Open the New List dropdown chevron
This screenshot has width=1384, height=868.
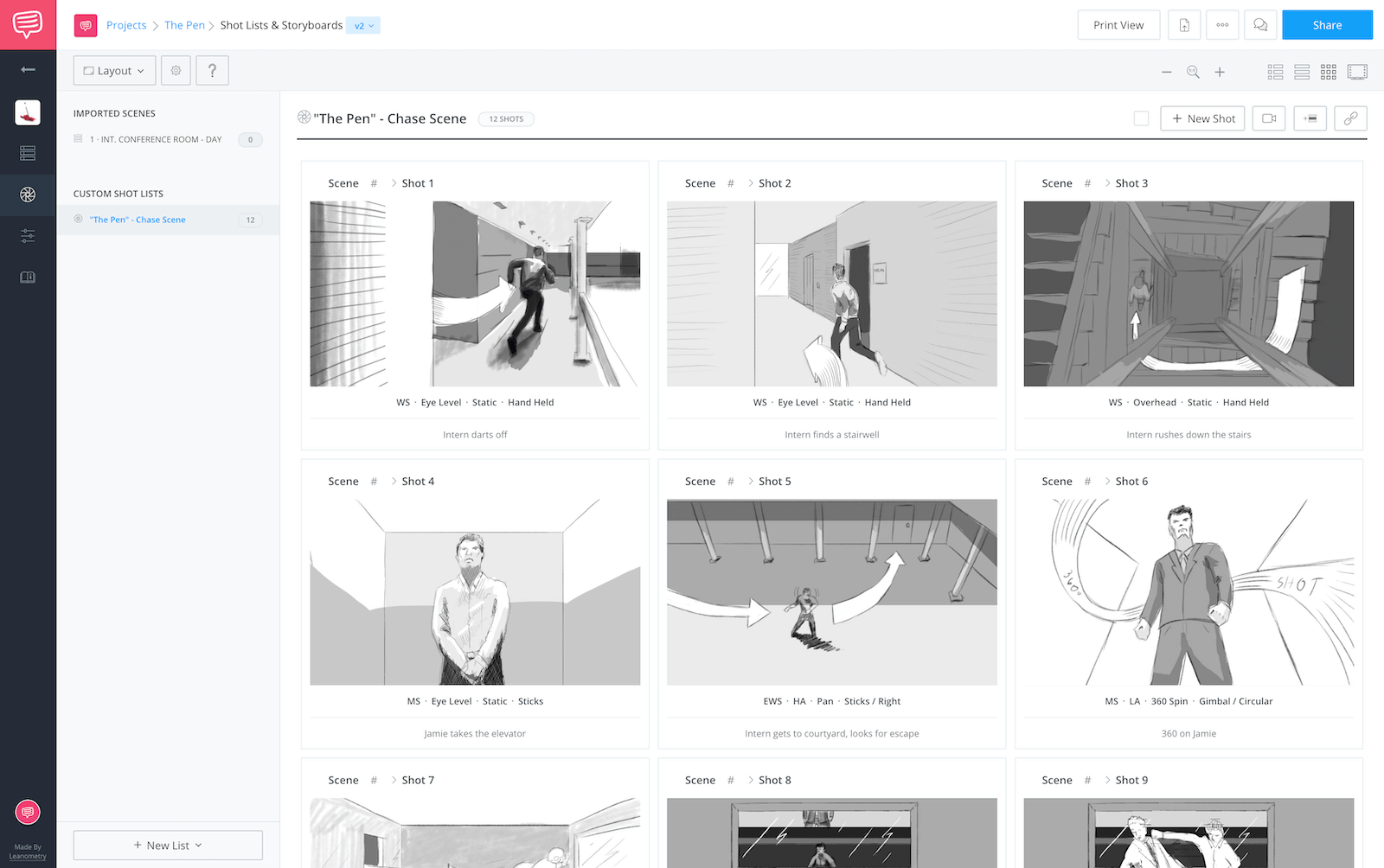200,845
